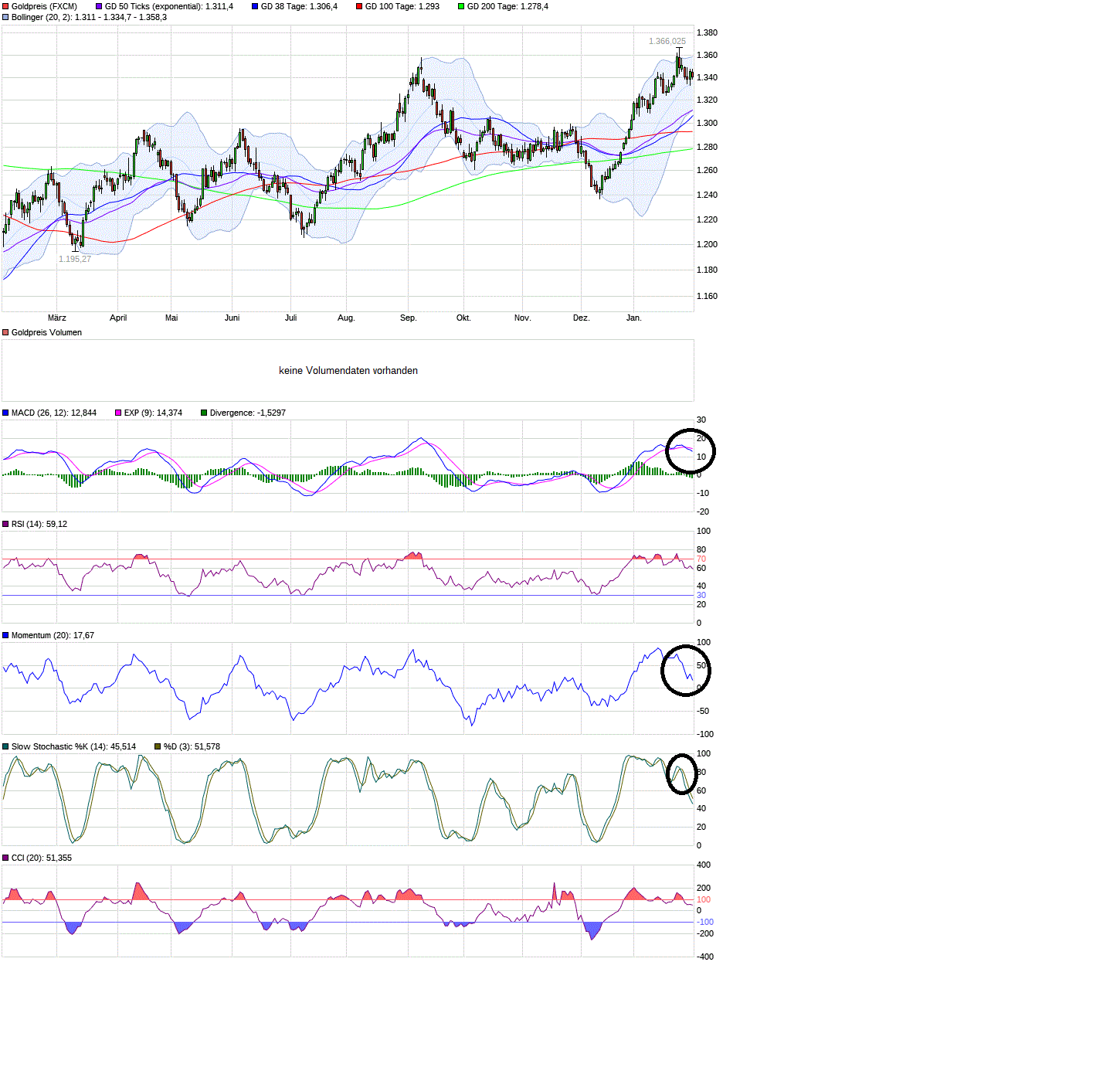This screenshot has height=1074, width=1120.
Task: Click the blue MACD legend swatch
Action: (5, 413)
